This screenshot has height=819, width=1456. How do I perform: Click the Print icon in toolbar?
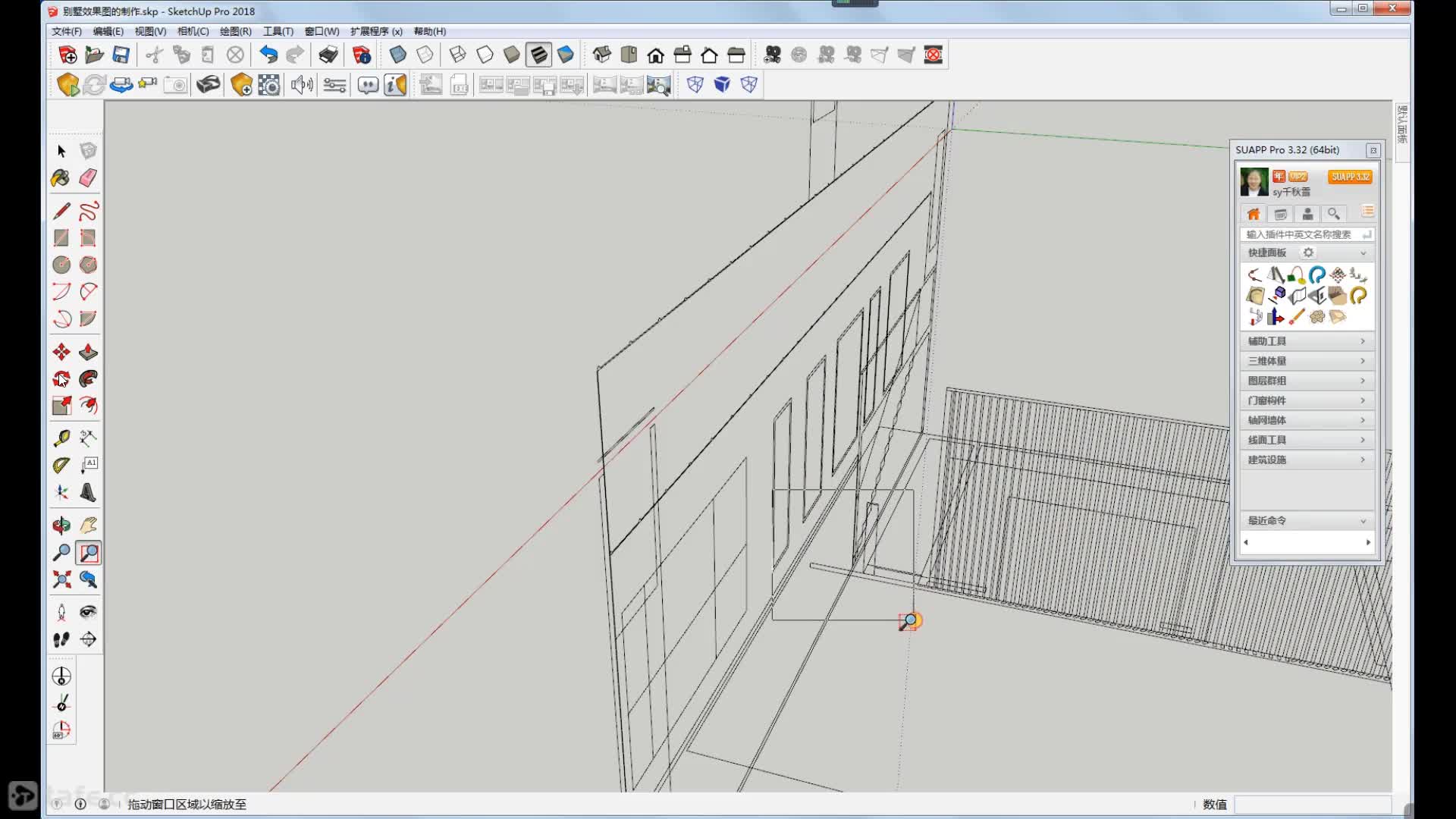point(328,55)
